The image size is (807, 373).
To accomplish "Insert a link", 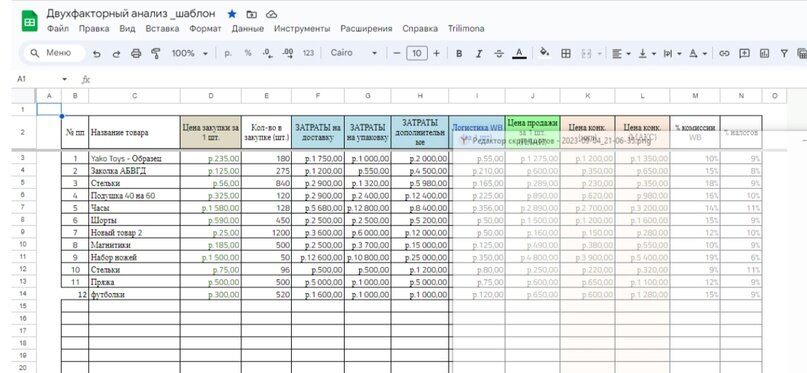I will (x=724, y=54).
